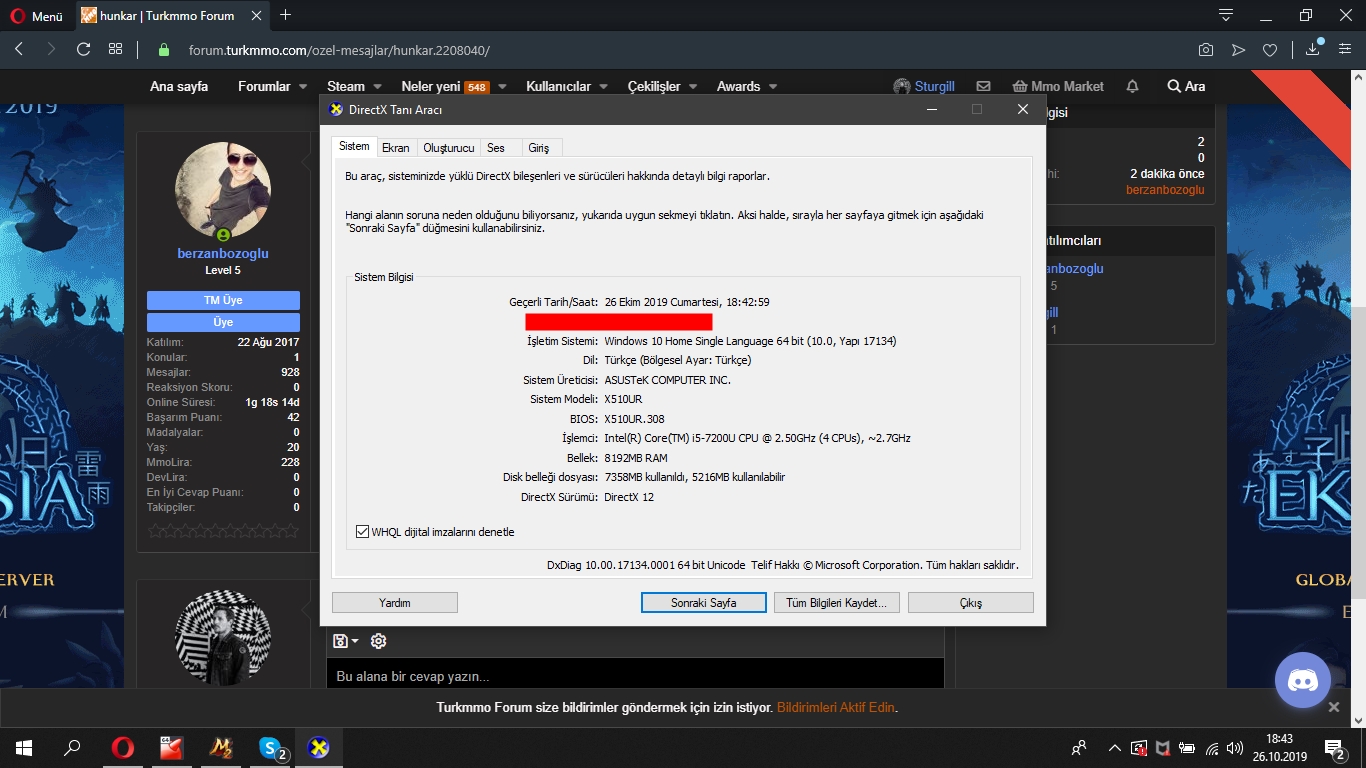The image size is (1366, 768).
Task: Select the Sistem tab
Action: click(354, 146)
